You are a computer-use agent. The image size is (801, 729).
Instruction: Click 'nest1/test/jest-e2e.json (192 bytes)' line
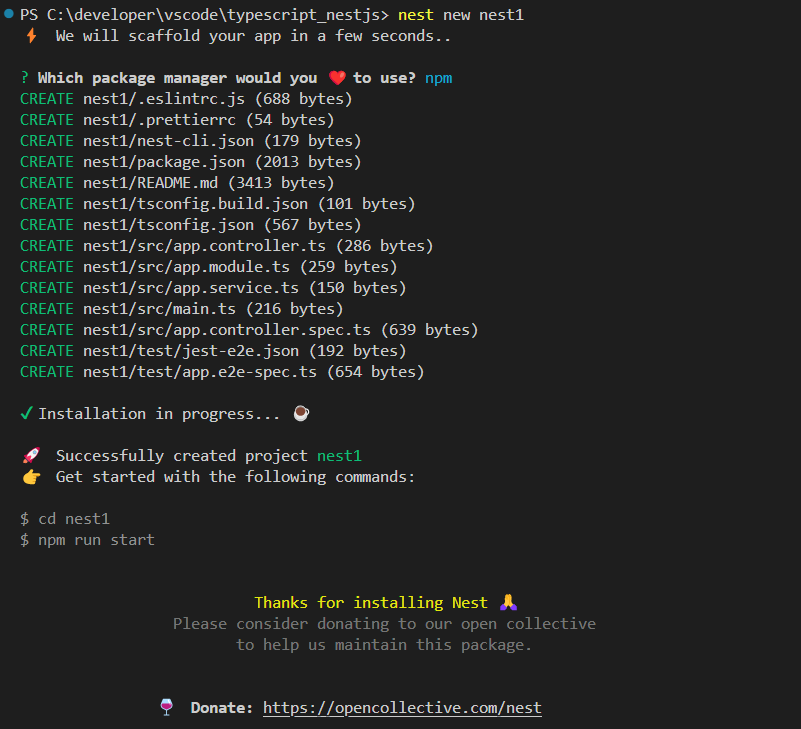pyautogui.click(x=245, y=350)
